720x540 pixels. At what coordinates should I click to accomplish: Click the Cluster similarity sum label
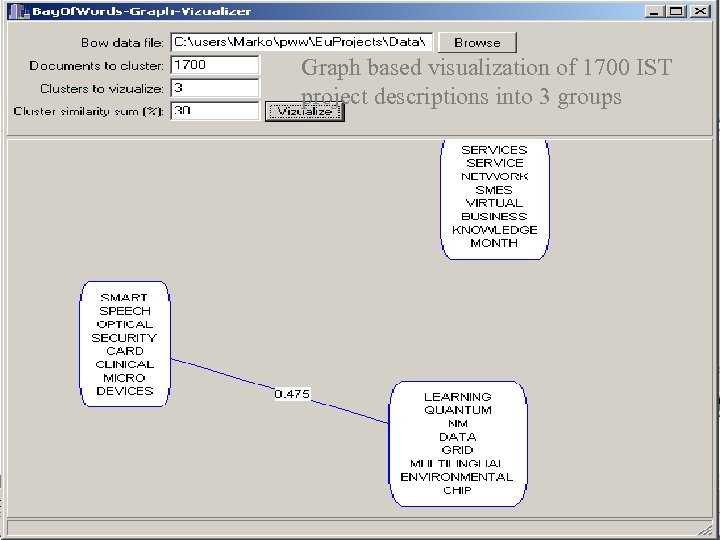click(x=89, y=112)
